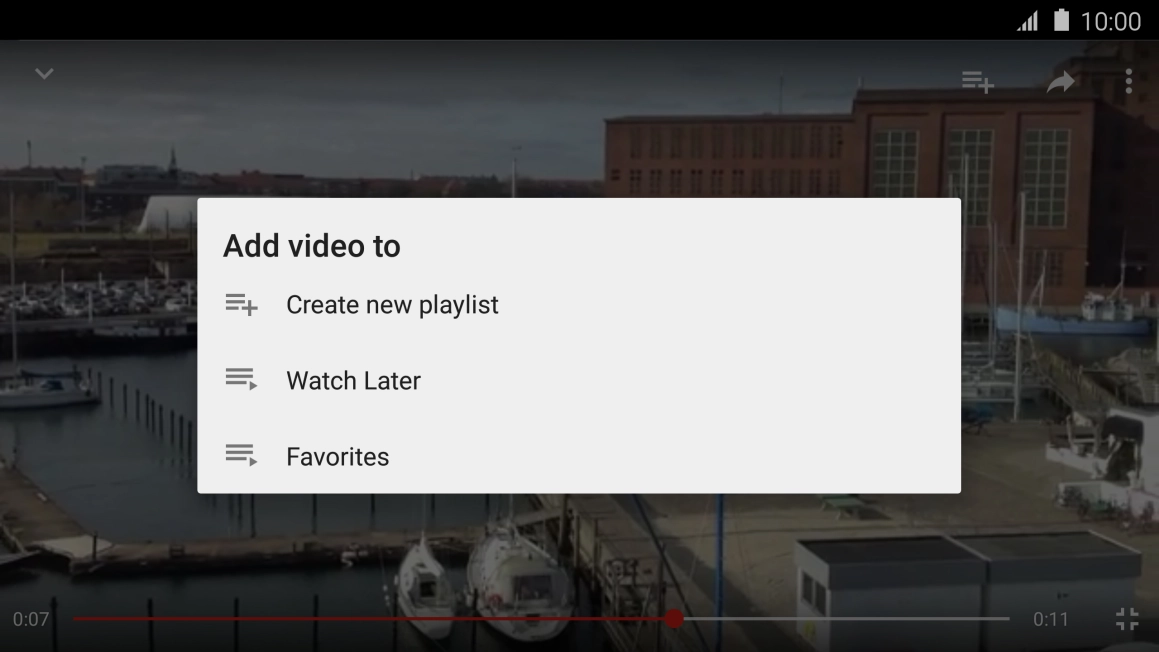Click the total duration 0:11 label

click(1050, 620)
